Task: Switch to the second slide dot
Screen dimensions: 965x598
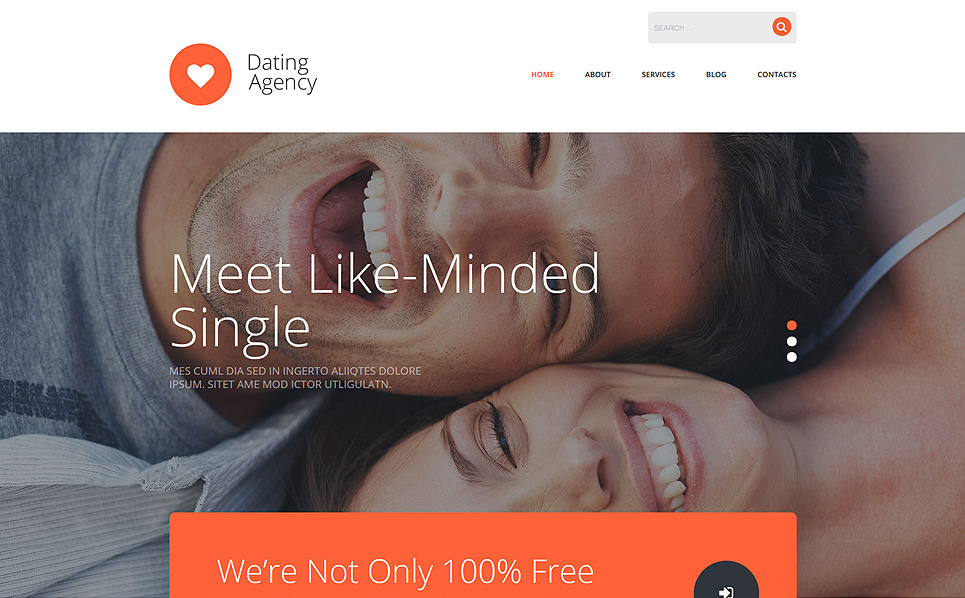Action: tap(791, 341)
